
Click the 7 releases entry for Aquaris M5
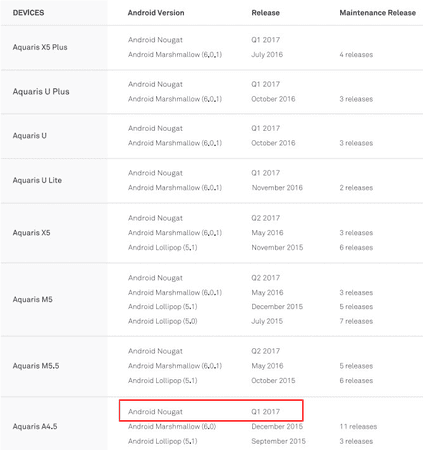[x=356, y=321]
